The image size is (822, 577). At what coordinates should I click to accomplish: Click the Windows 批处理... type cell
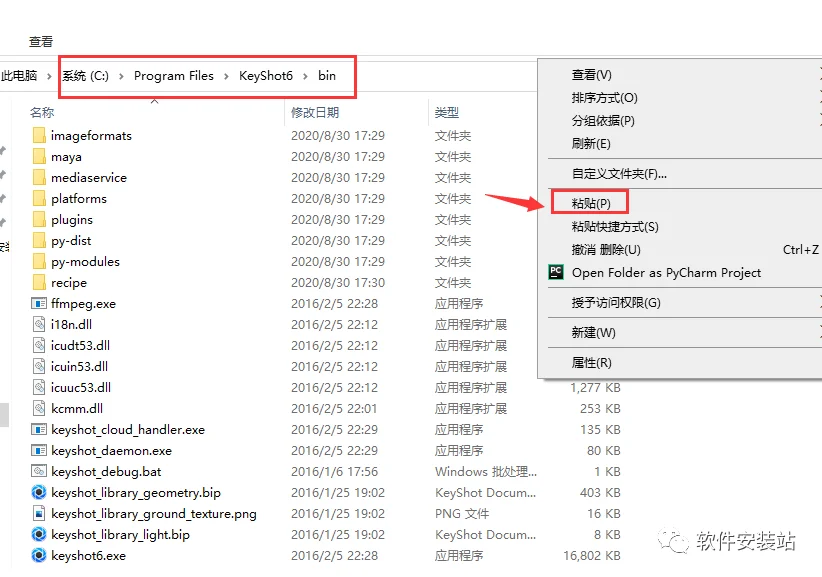[x=486, y=471]
